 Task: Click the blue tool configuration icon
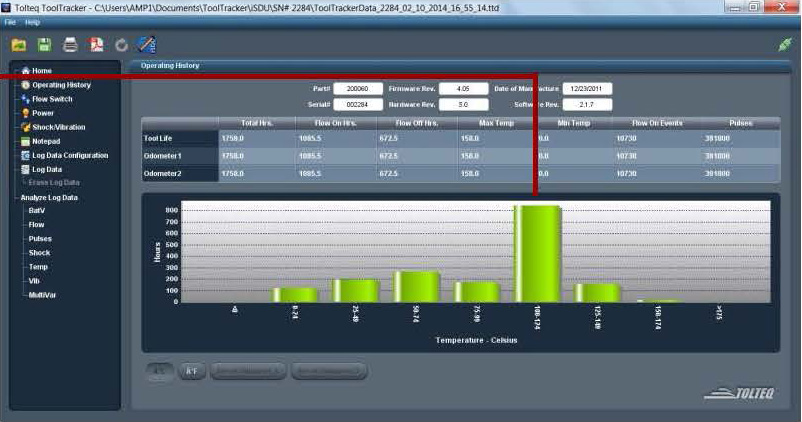(147, 45)
